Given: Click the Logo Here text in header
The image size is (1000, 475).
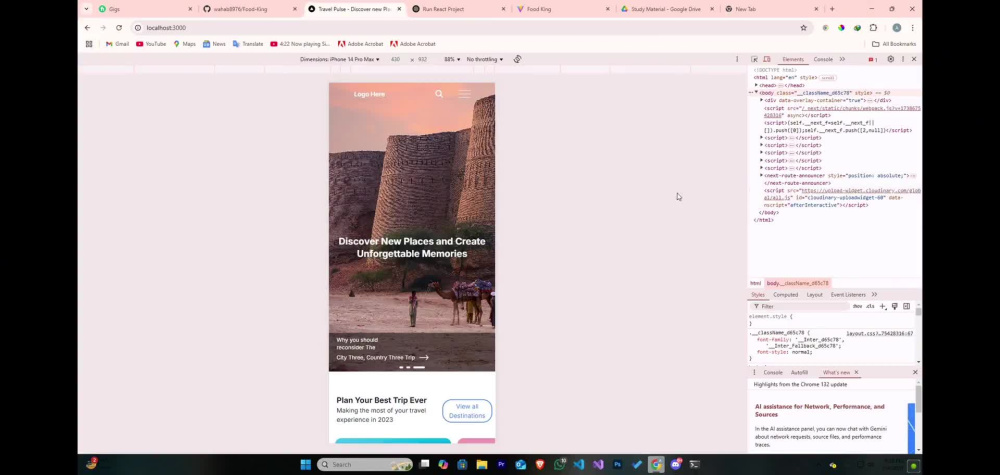Looking at the screenshot, I should coord(369,94).
